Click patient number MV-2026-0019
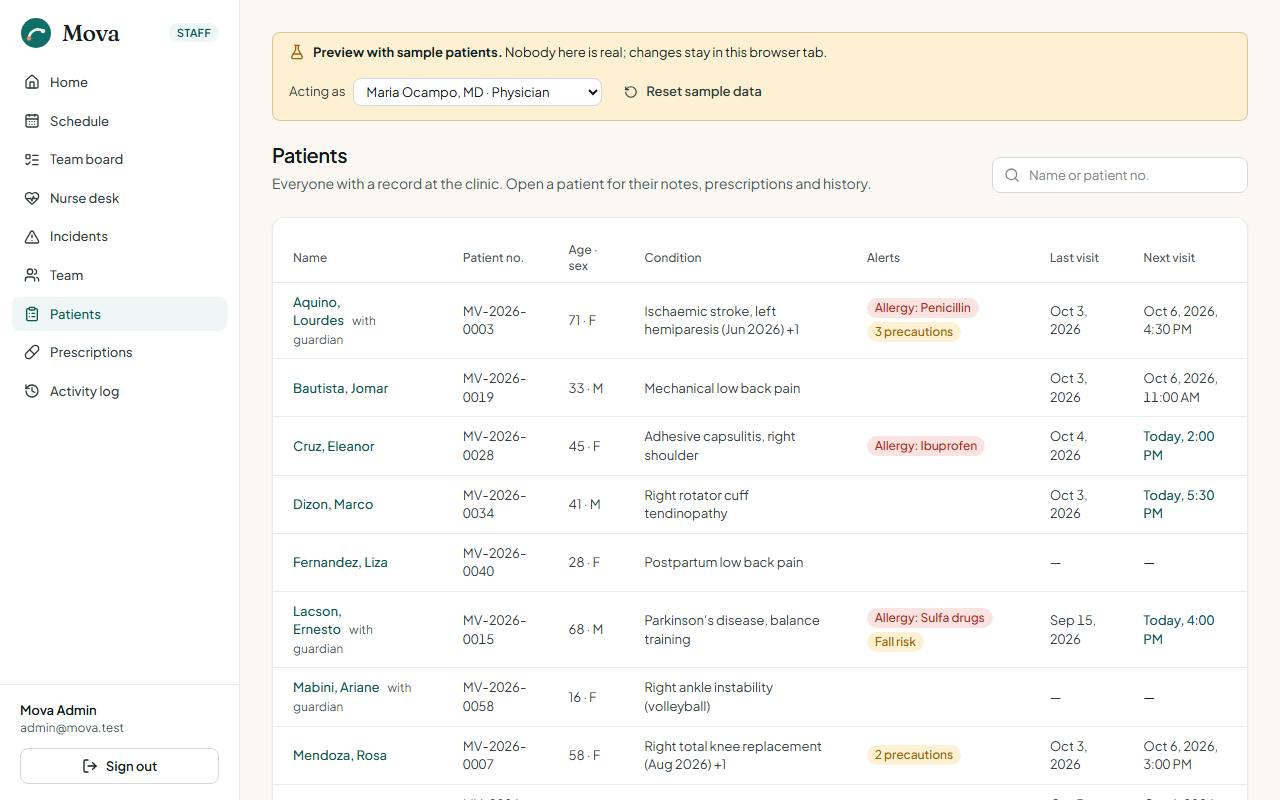 tap(494, 388)
